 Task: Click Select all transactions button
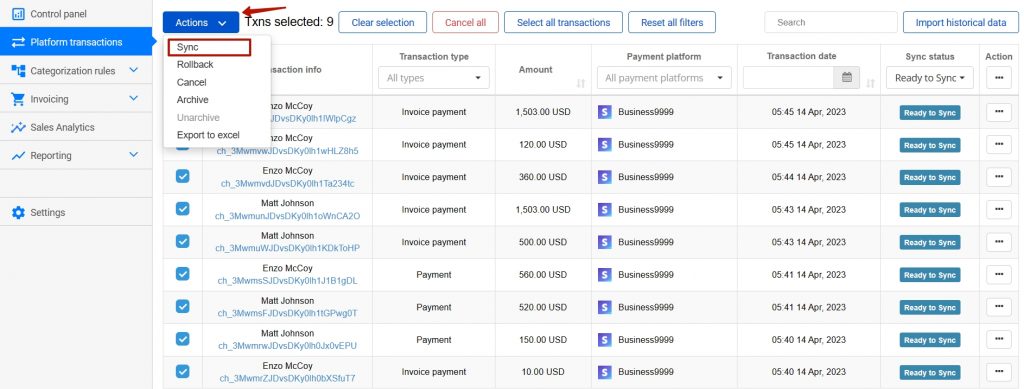tap(564, 22)
